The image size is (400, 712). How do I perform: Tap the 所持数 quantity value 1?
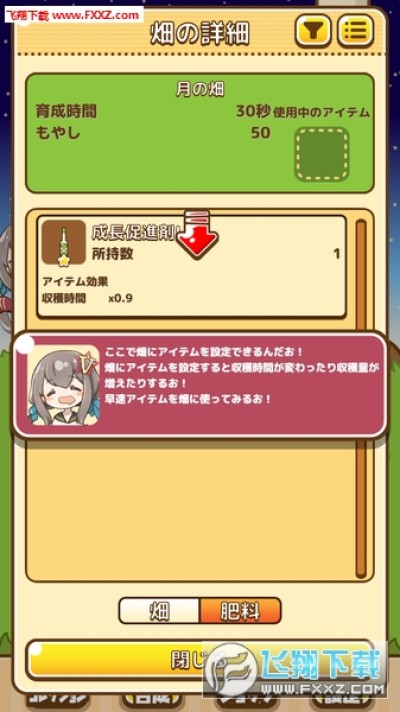(x=336, y=254)
